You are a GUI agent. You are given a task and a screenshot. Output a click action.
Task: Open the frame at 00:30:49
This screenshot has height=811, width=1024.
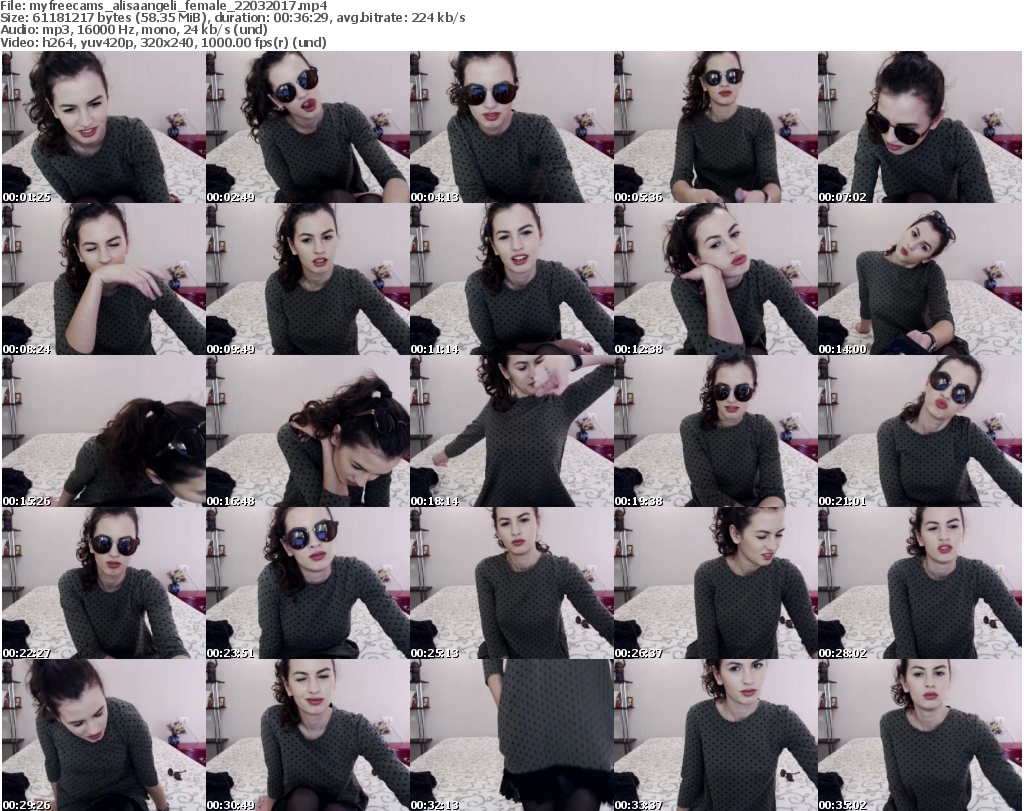(x=308, y=735)
